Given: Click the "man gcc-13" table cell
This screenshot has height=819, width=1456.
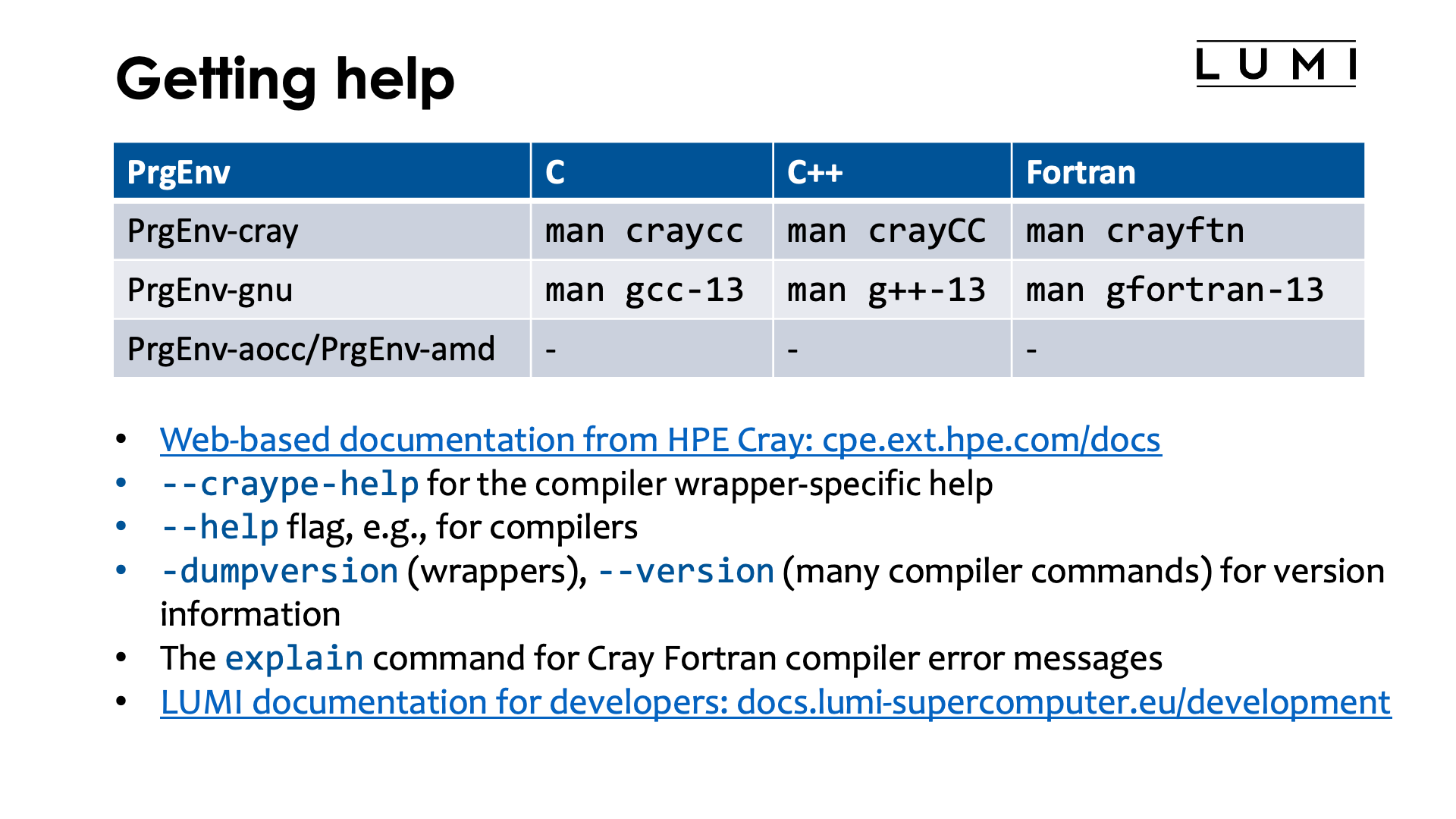Looking at the screenshot, I should click(644, 290).
